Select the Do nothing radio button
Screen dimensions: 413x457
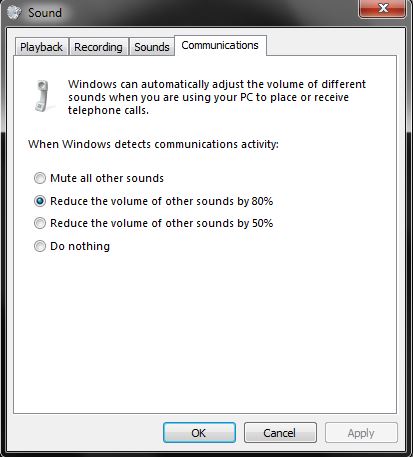tap(40, 246)
